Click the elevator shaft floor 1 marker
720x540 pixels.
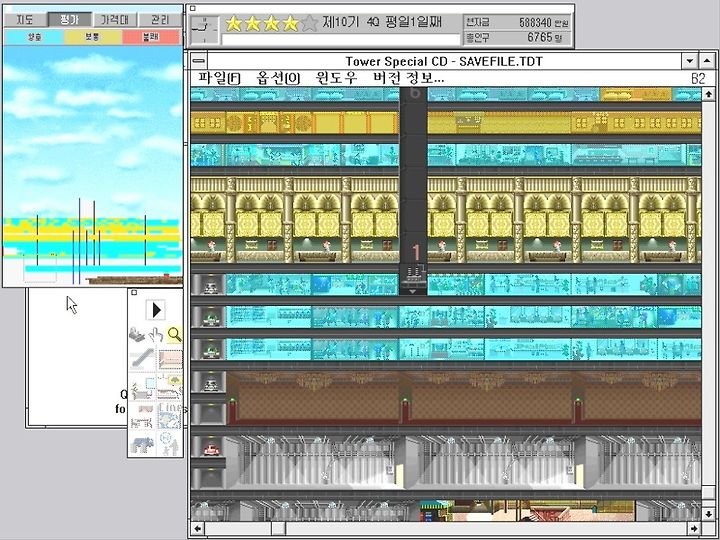pos(416,253)
